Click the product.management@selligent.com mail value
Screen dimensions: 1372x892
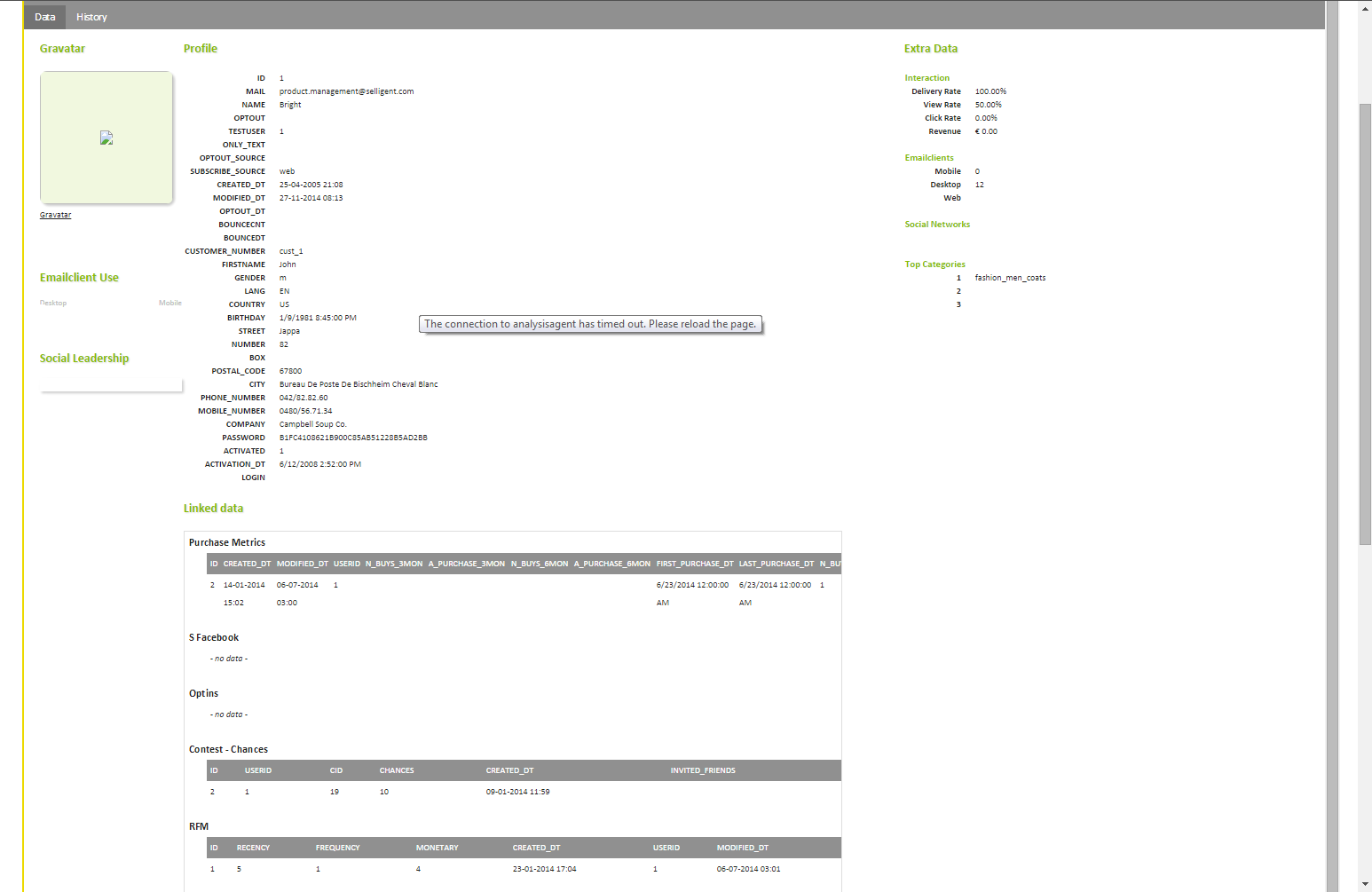[346, 91]
